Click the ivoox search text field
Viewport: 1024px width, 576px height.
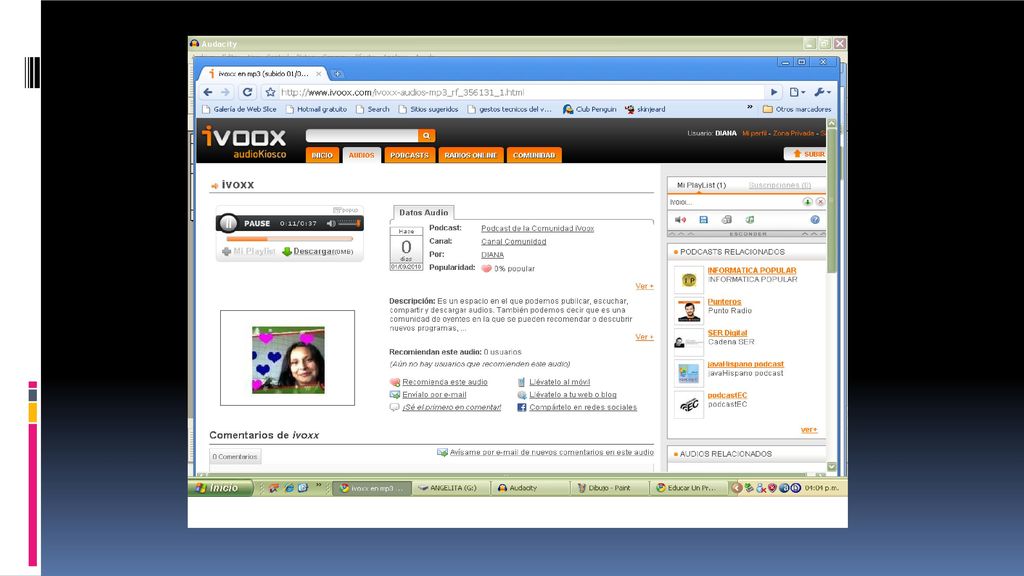pos(362,135)
